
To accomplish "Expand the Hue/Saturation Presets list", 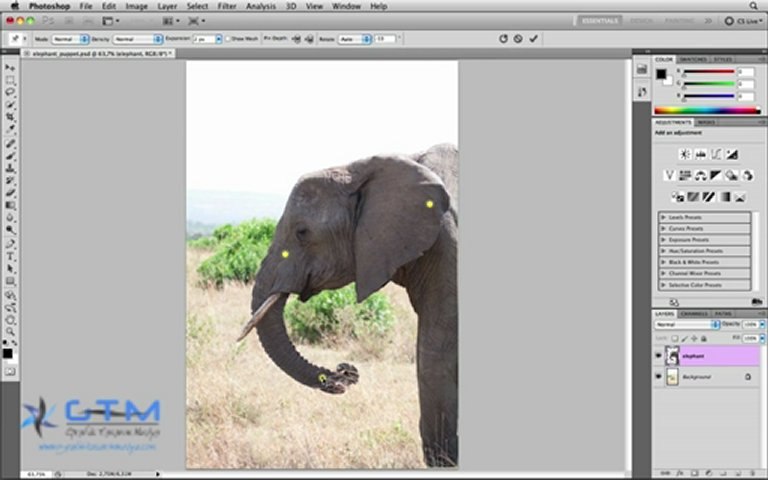I will tap(663, 251).
